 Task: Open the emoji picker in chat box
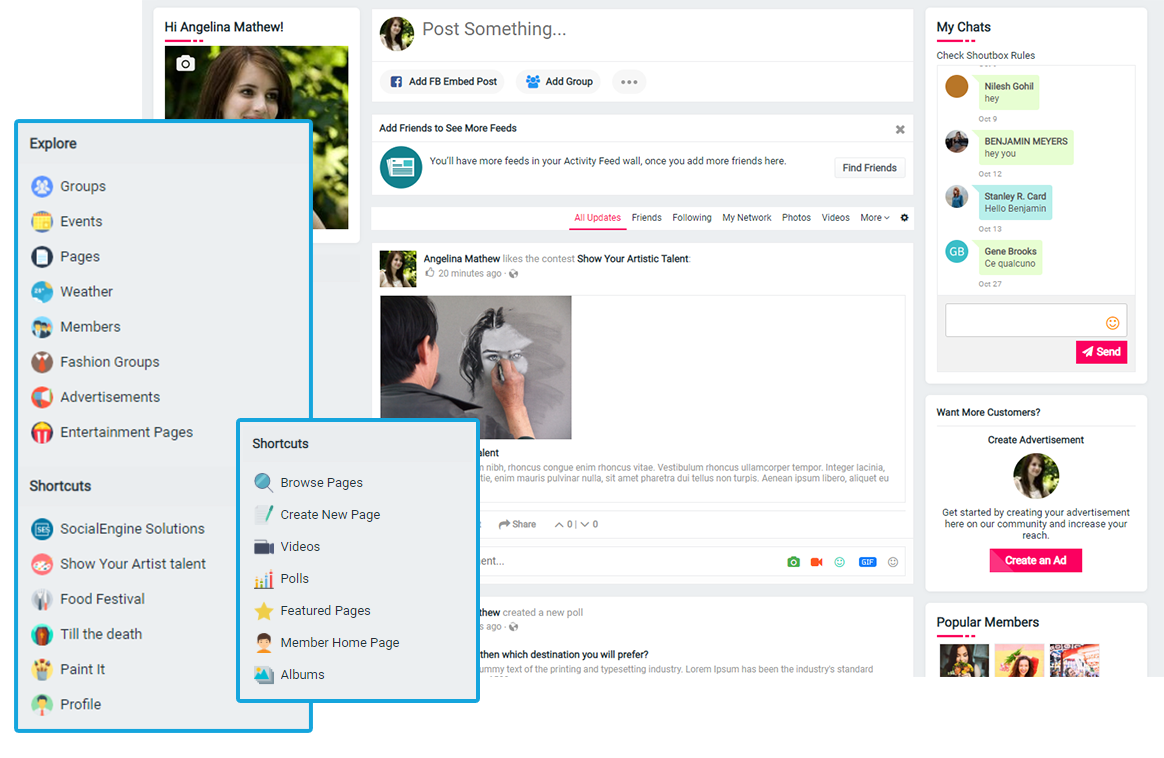click(x=1112, y=322)
